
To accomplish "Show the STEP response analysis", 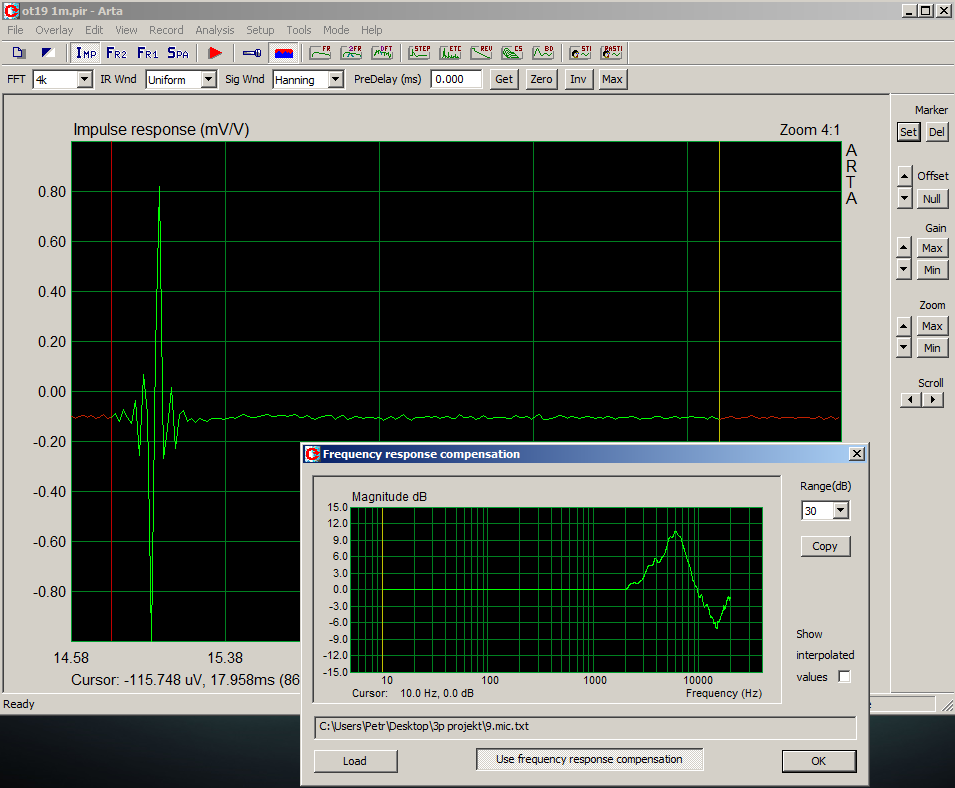I will click(x=419, y=53).
